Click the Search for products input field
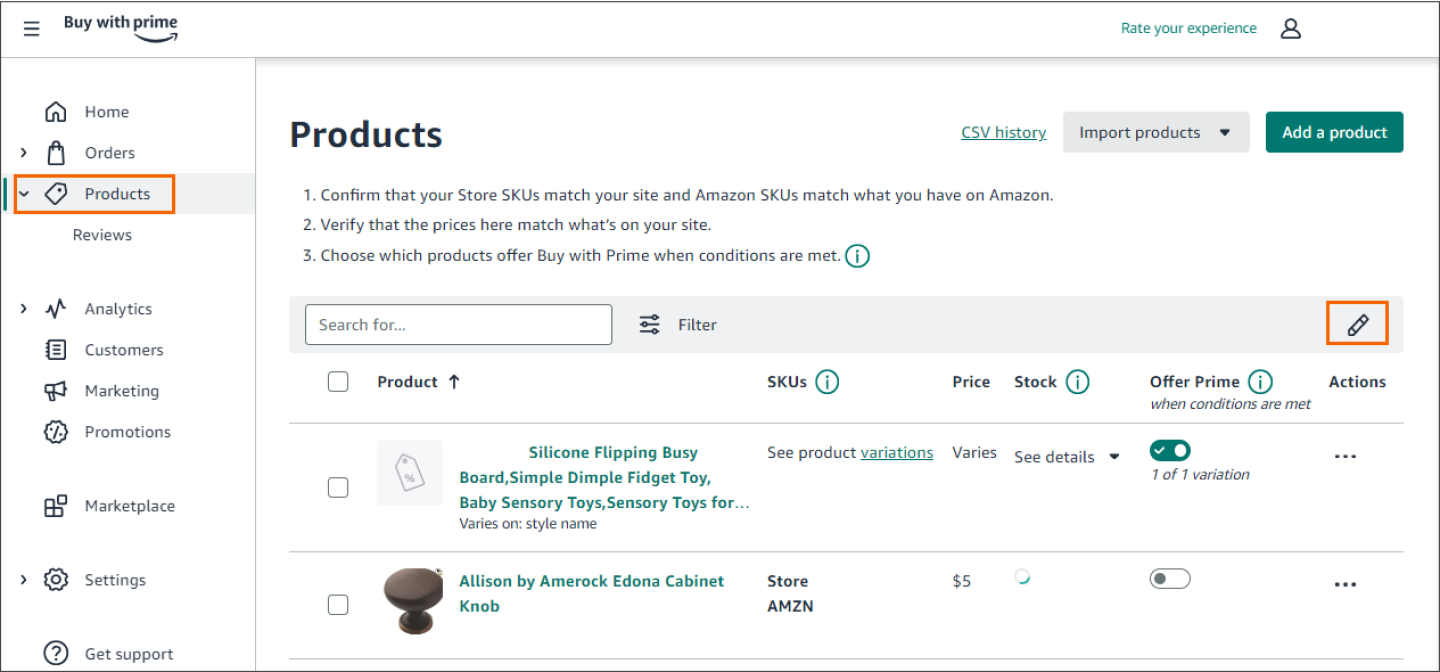This screenshot has width=1440, height=672. (x=458, y=324)
